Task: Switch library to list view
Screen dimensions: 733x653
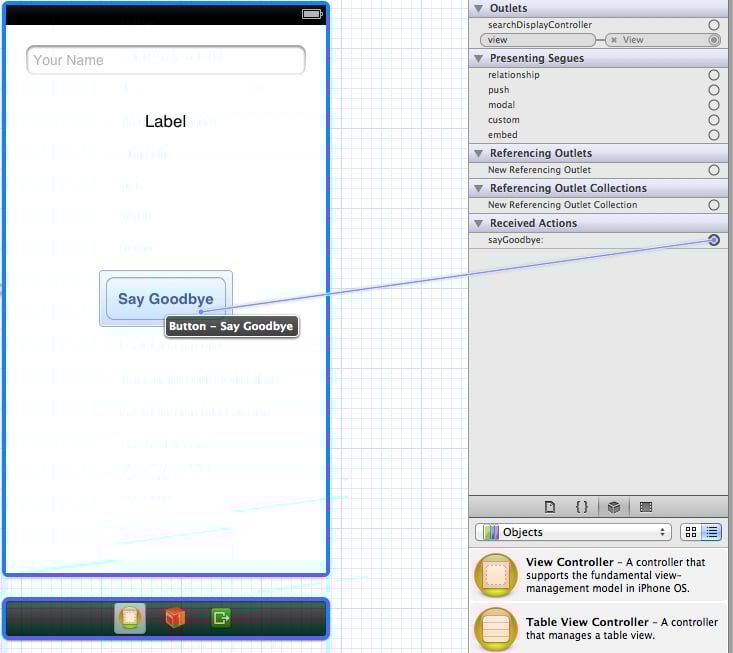Action: point(711,532)
